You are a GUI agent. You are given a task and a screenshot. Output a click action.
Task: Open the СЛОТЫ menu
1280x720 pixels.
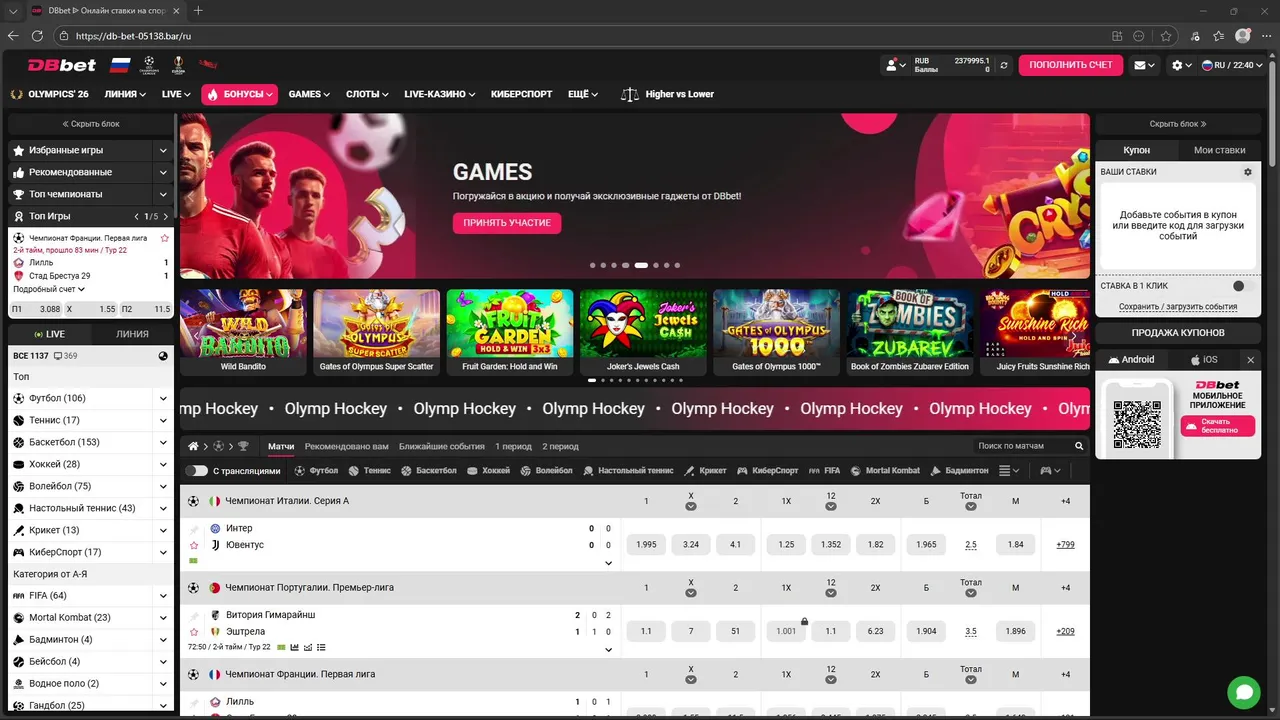pos(367,94)
